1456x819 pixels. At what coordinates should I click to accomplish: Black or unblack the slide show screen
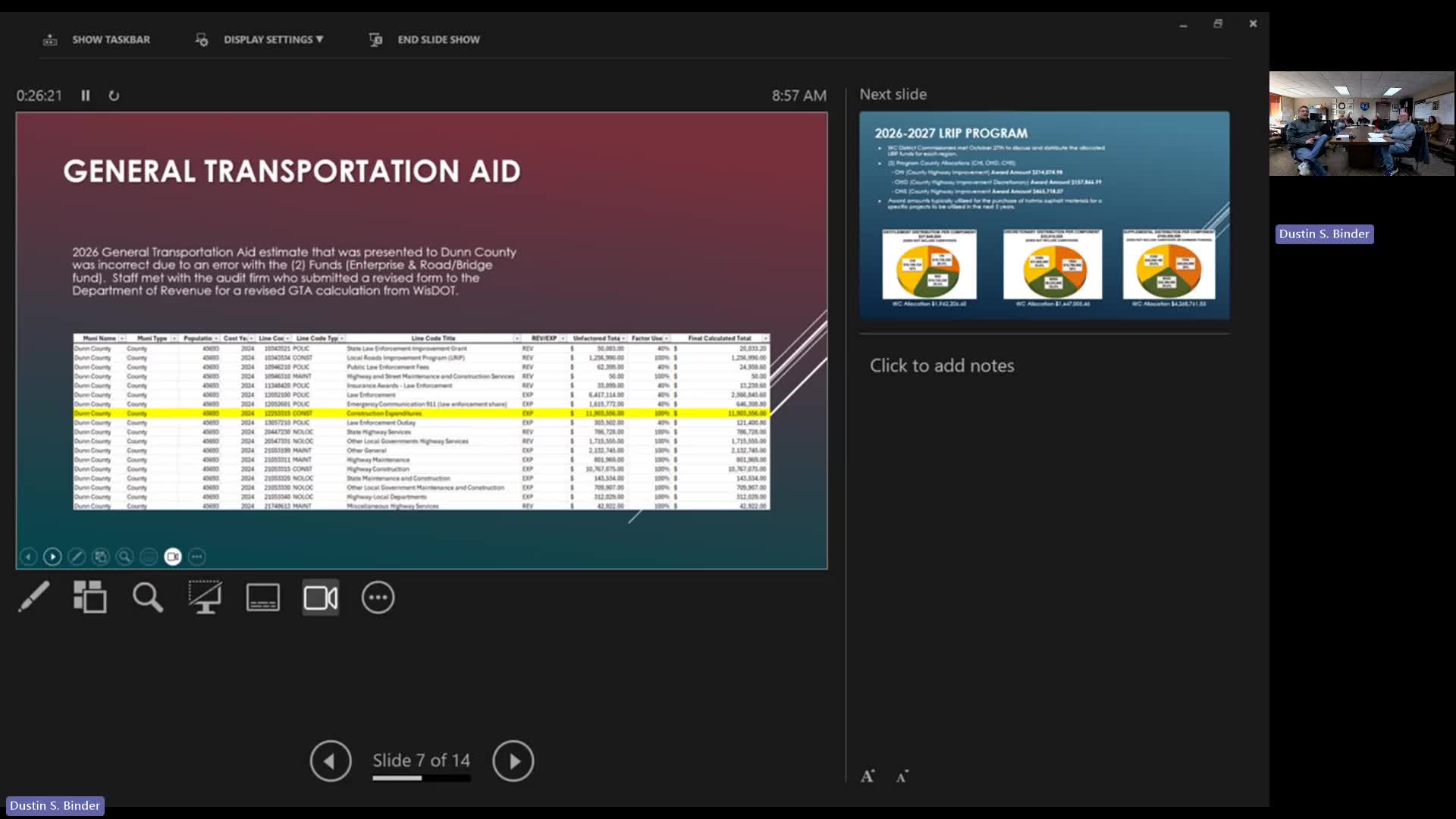(205, 597)
